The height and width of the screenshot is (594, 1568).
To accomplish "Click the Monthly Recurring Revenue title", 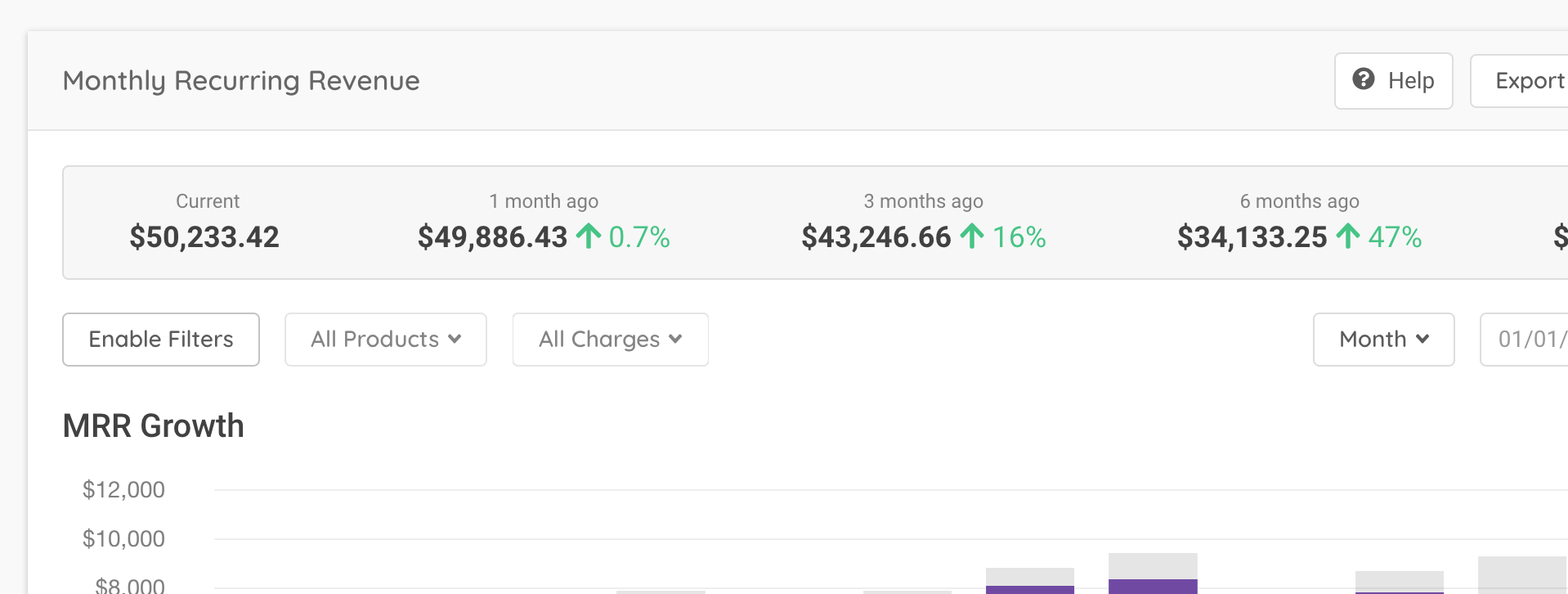I will (x=241, y=81).
